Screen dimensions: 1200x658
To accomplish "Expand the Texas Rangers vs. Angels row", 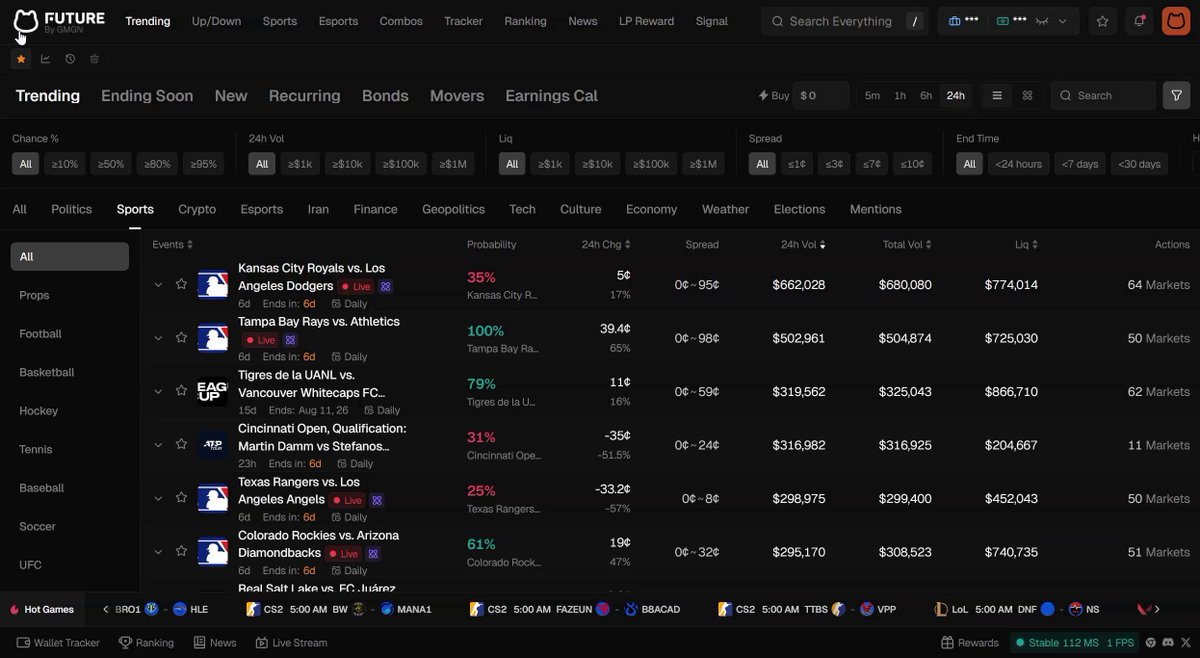I will coord(158,498).
